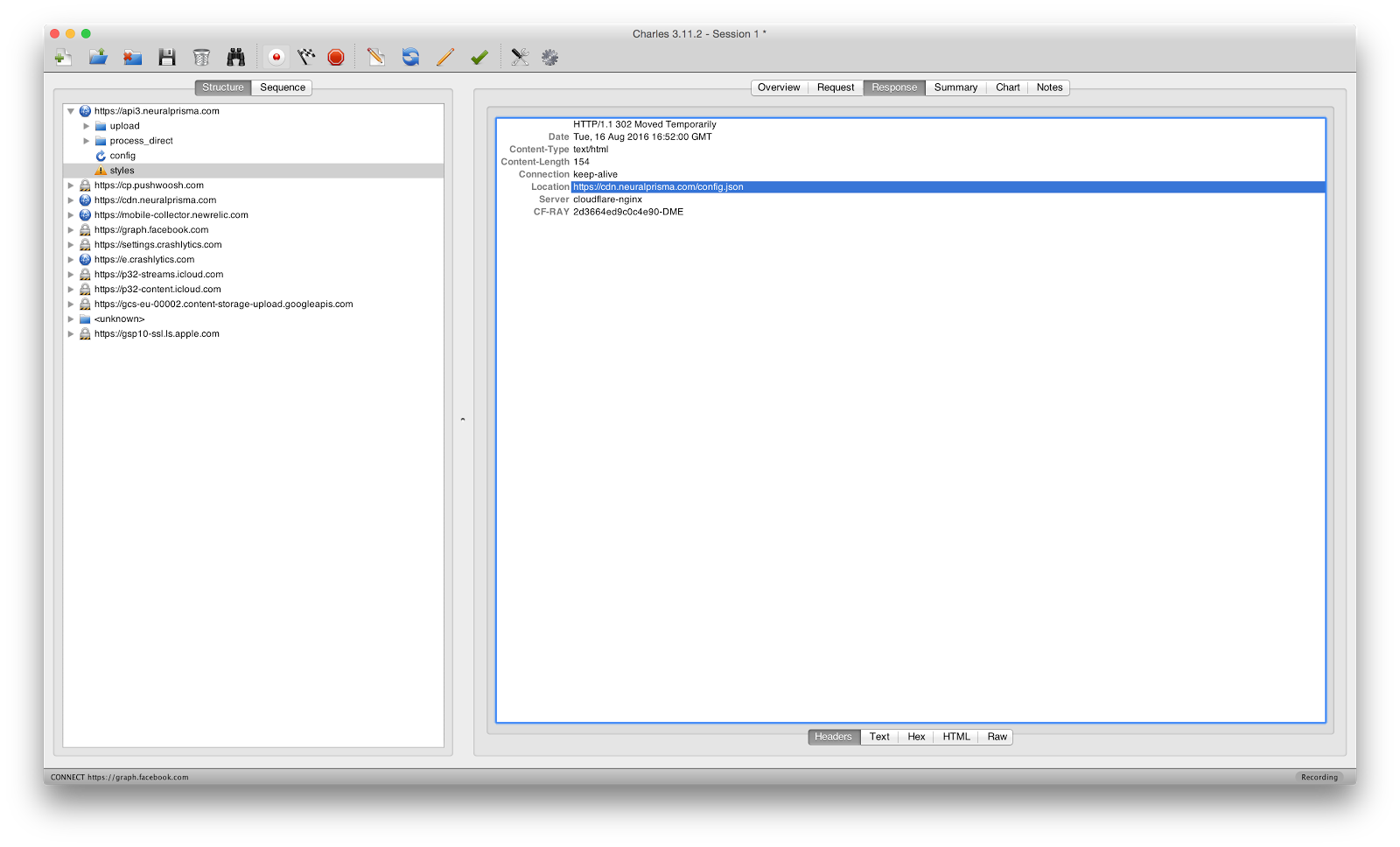Expand the graph.facebook.com host
Viewport: 1400px width, 847px height.
[x=71, y=230]
